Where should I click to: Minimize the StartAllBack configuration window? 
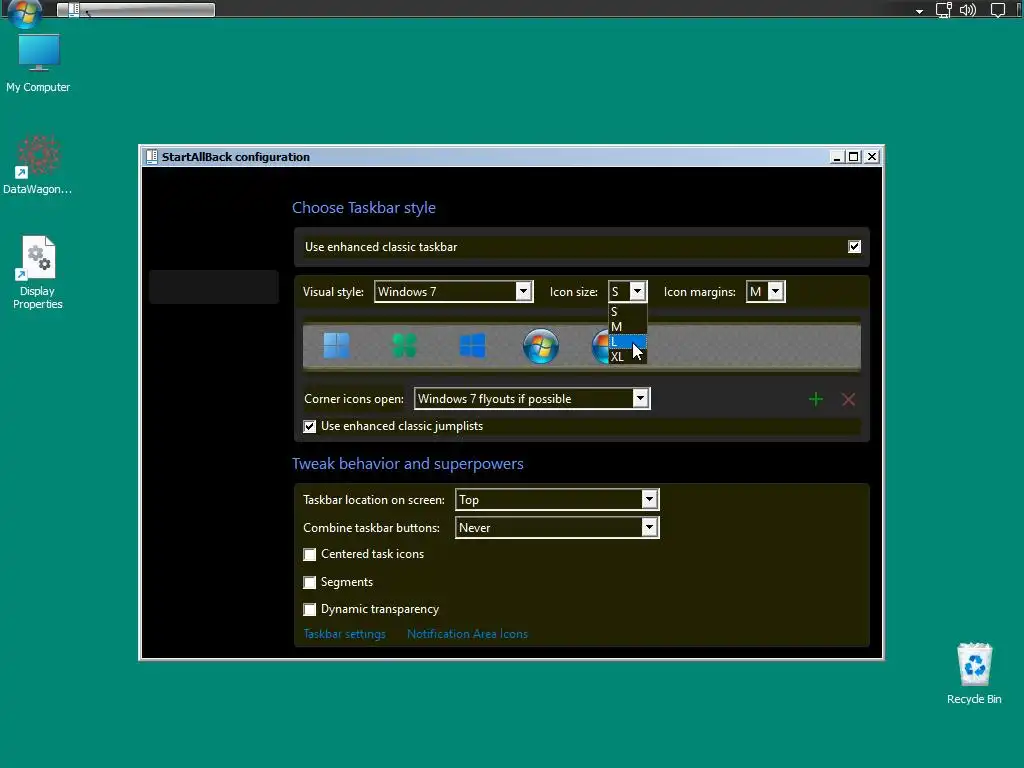coord(836,157)
